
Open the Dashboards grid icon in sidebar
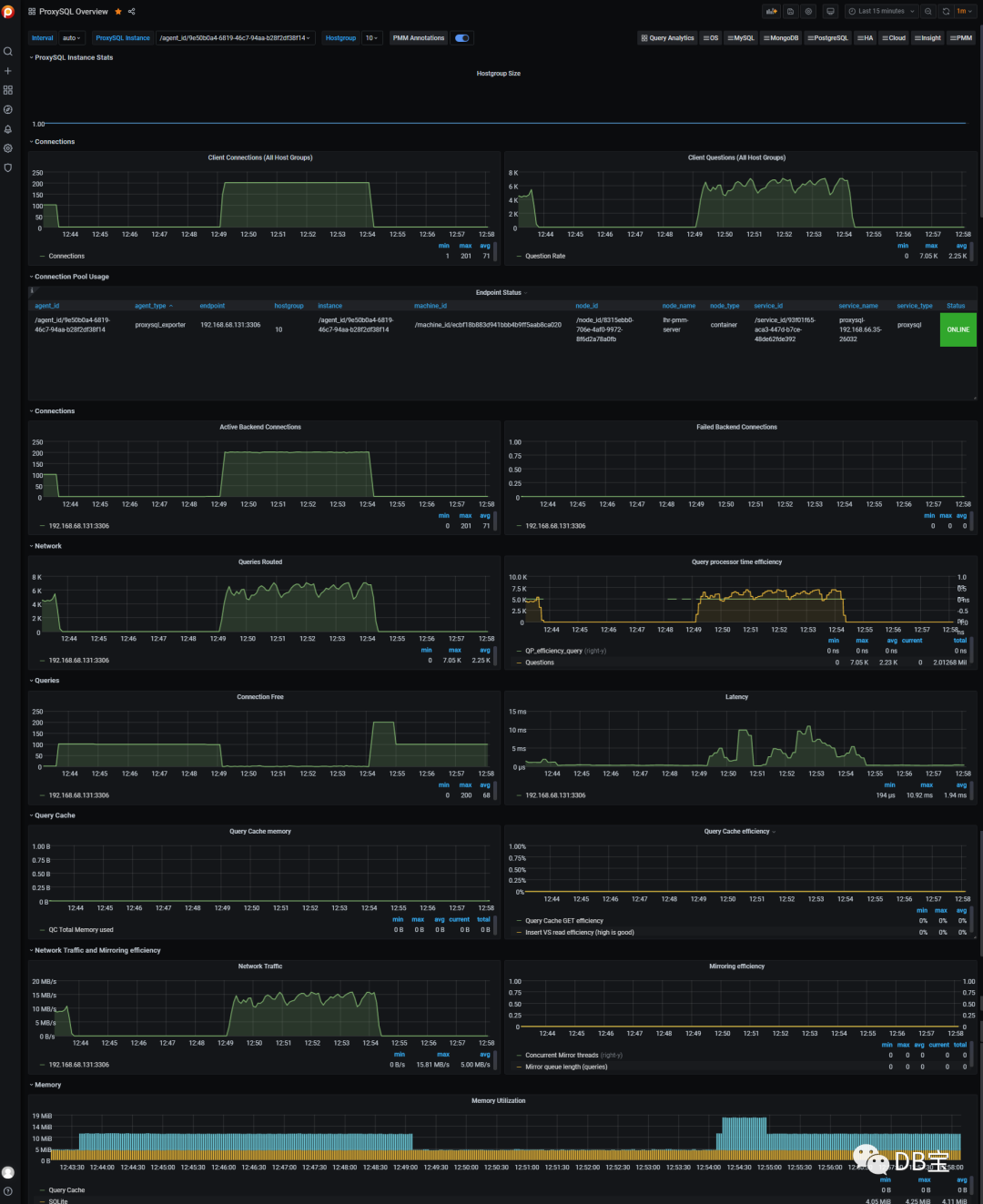coord(8,89)
